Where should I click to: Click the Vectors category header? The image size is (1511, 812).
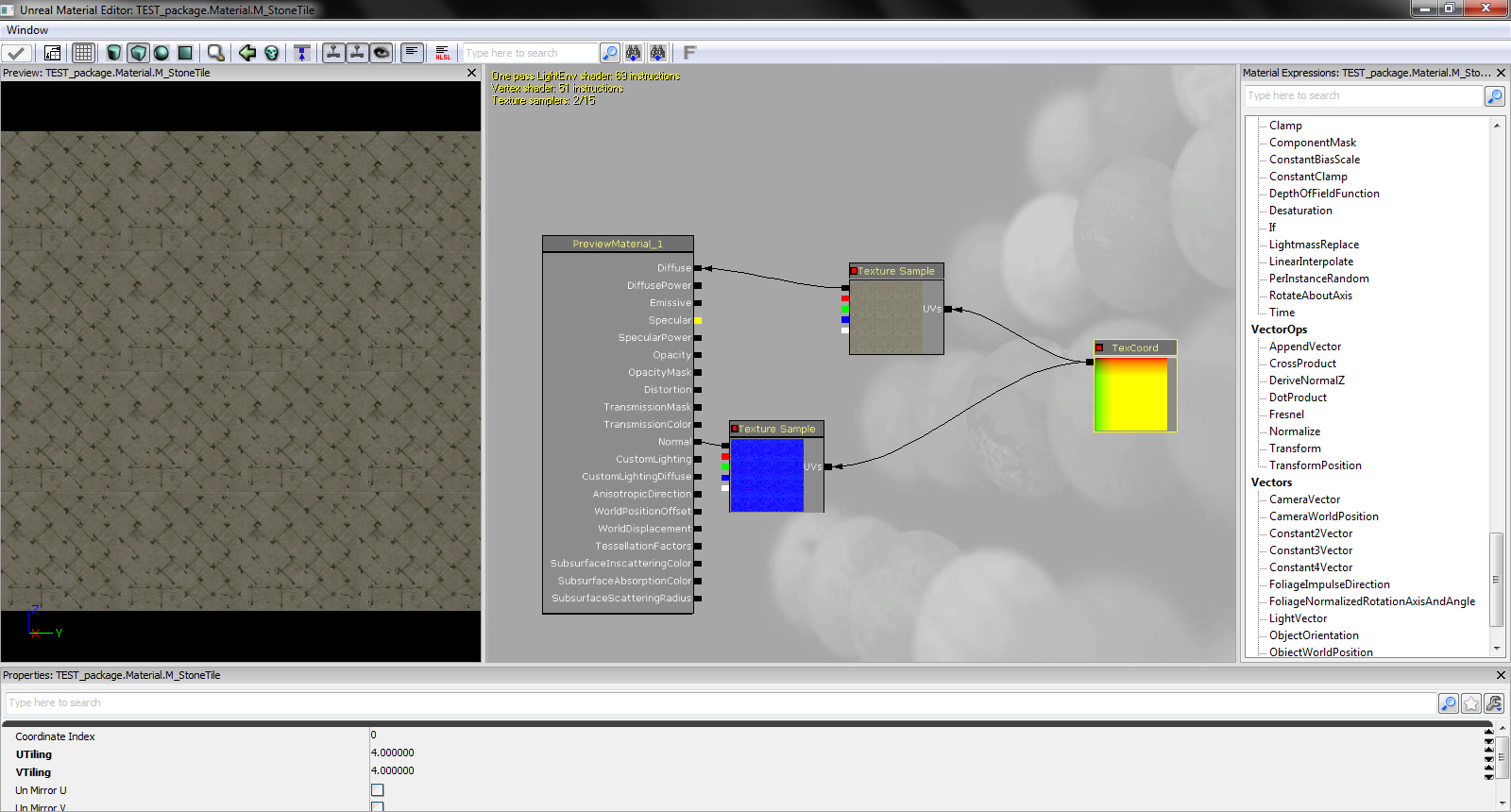pyautogui.click(x=1271, y=482)
